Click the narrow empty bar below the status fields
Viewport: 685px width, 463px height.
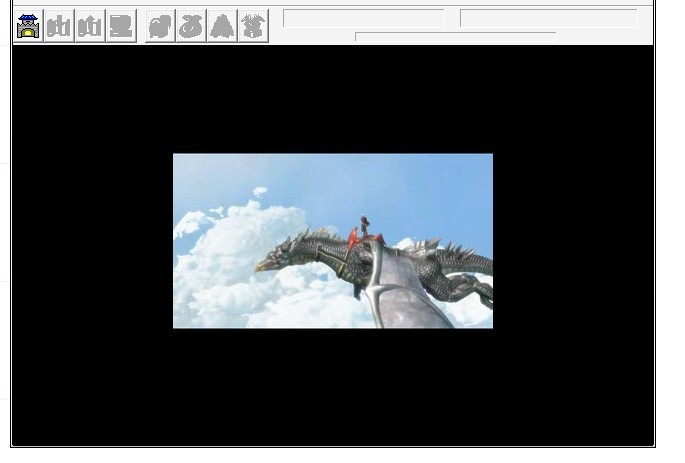tap(455, 37)
